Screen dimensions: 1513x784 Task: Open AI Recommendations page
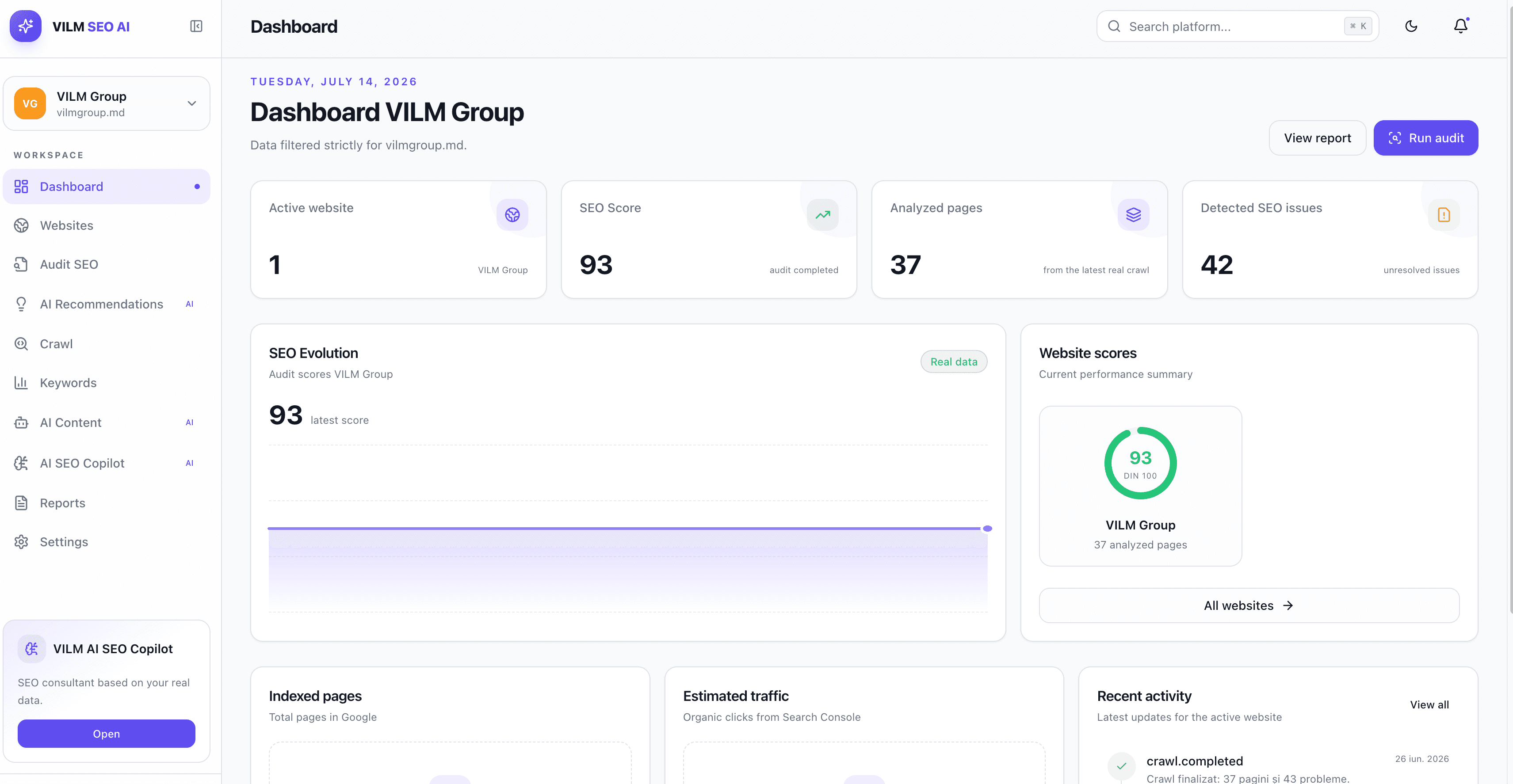(106, 304)
